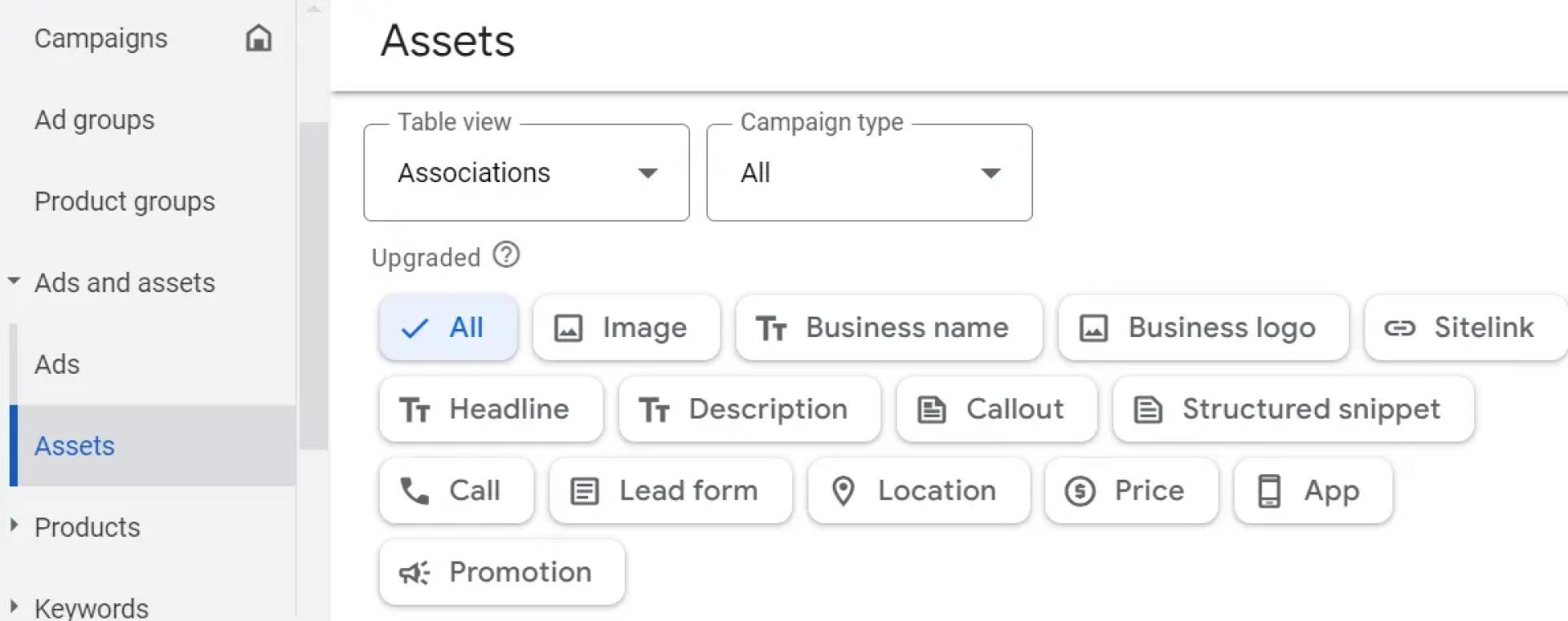Choose the Price asset chip
The height and width of the screenshot is (621, 1568).
1131,490
